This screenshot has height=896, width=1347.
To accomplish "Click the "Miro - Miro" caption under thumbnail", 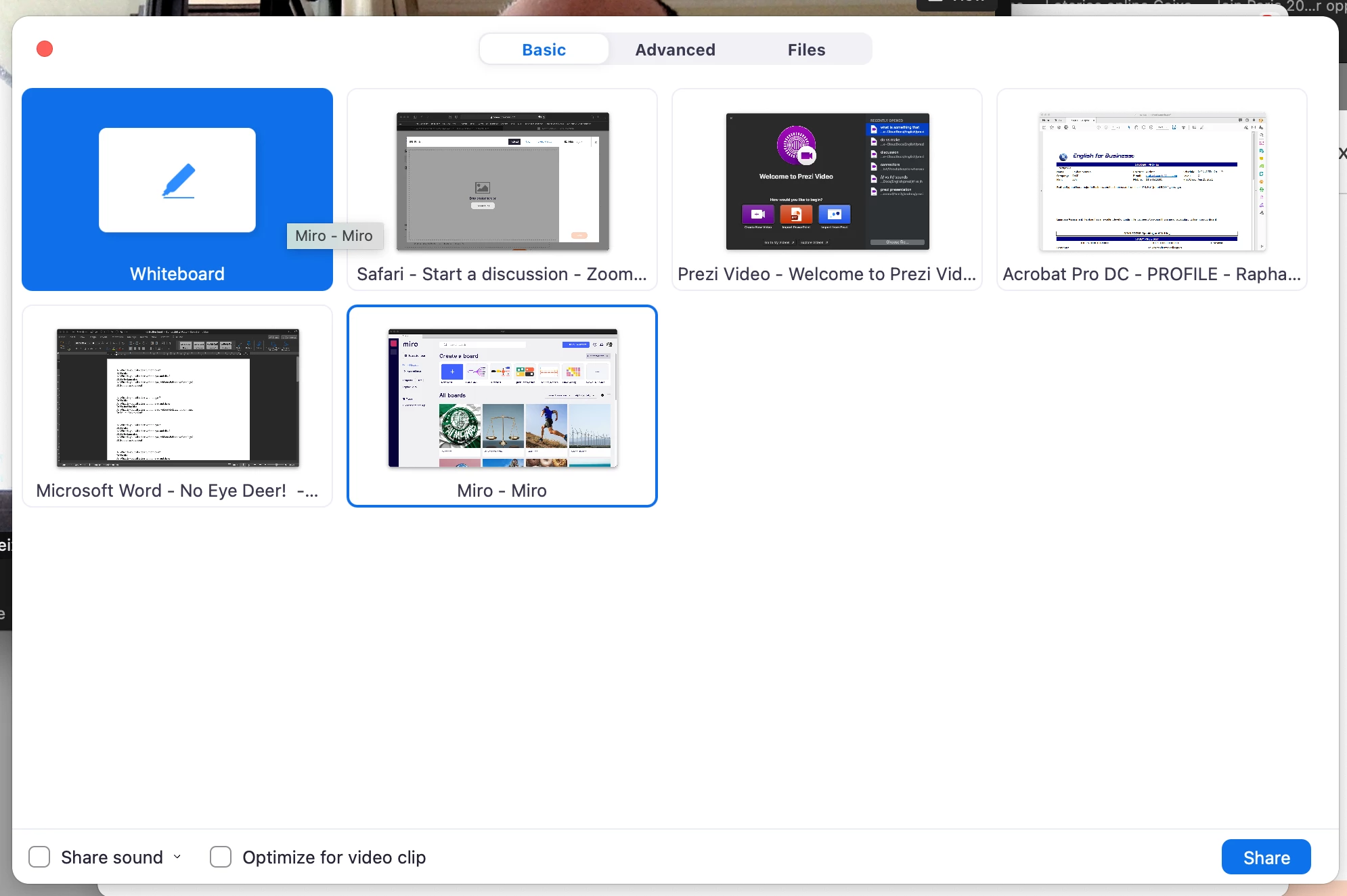I will [x=502, y=491].
